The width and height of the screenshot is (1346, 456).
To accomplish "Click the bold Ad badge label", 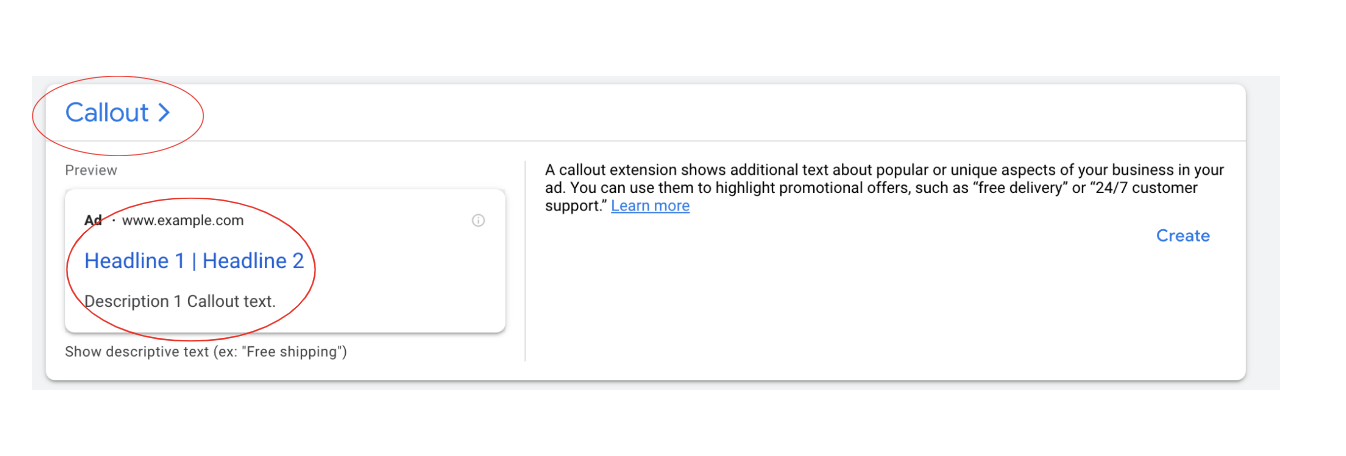I will pos(93,221).
